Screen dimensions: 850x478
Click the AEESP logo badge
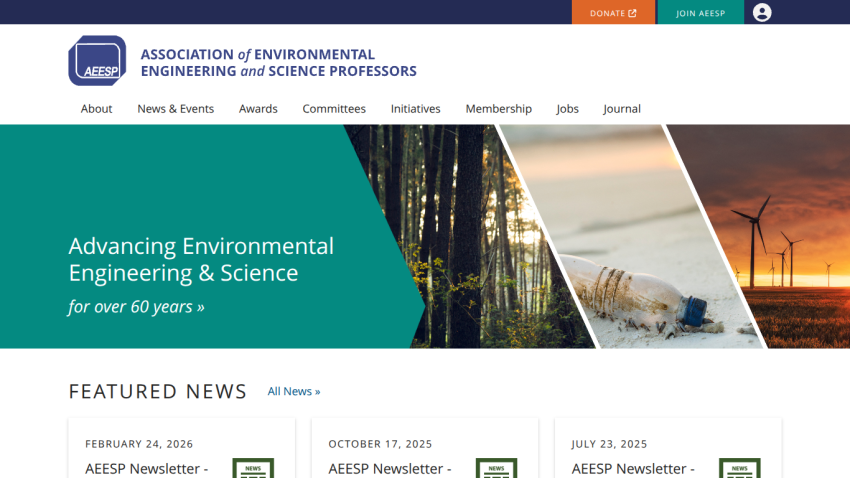pos(97,61)
